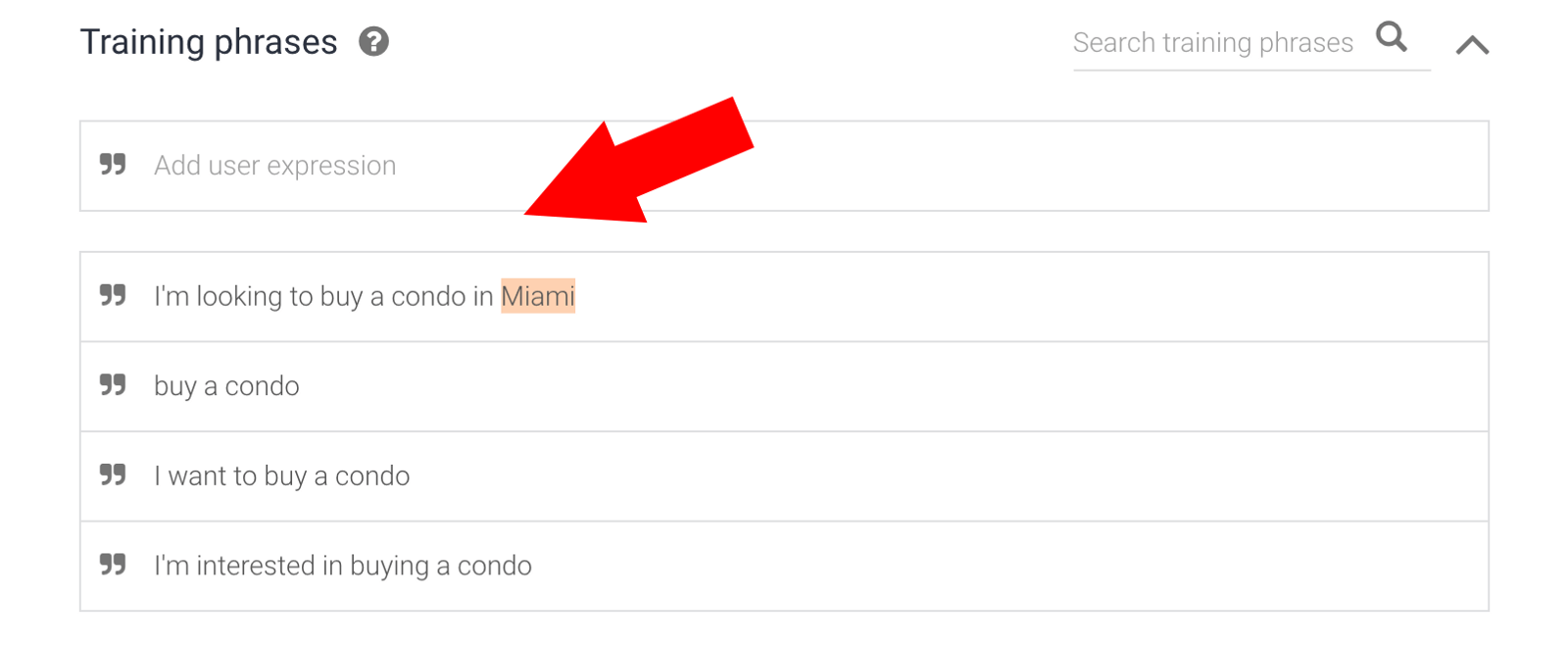Click quote icon next to 'buy a condo'
This screenshot has height=650, width=1568.
[x=113, y=385]
